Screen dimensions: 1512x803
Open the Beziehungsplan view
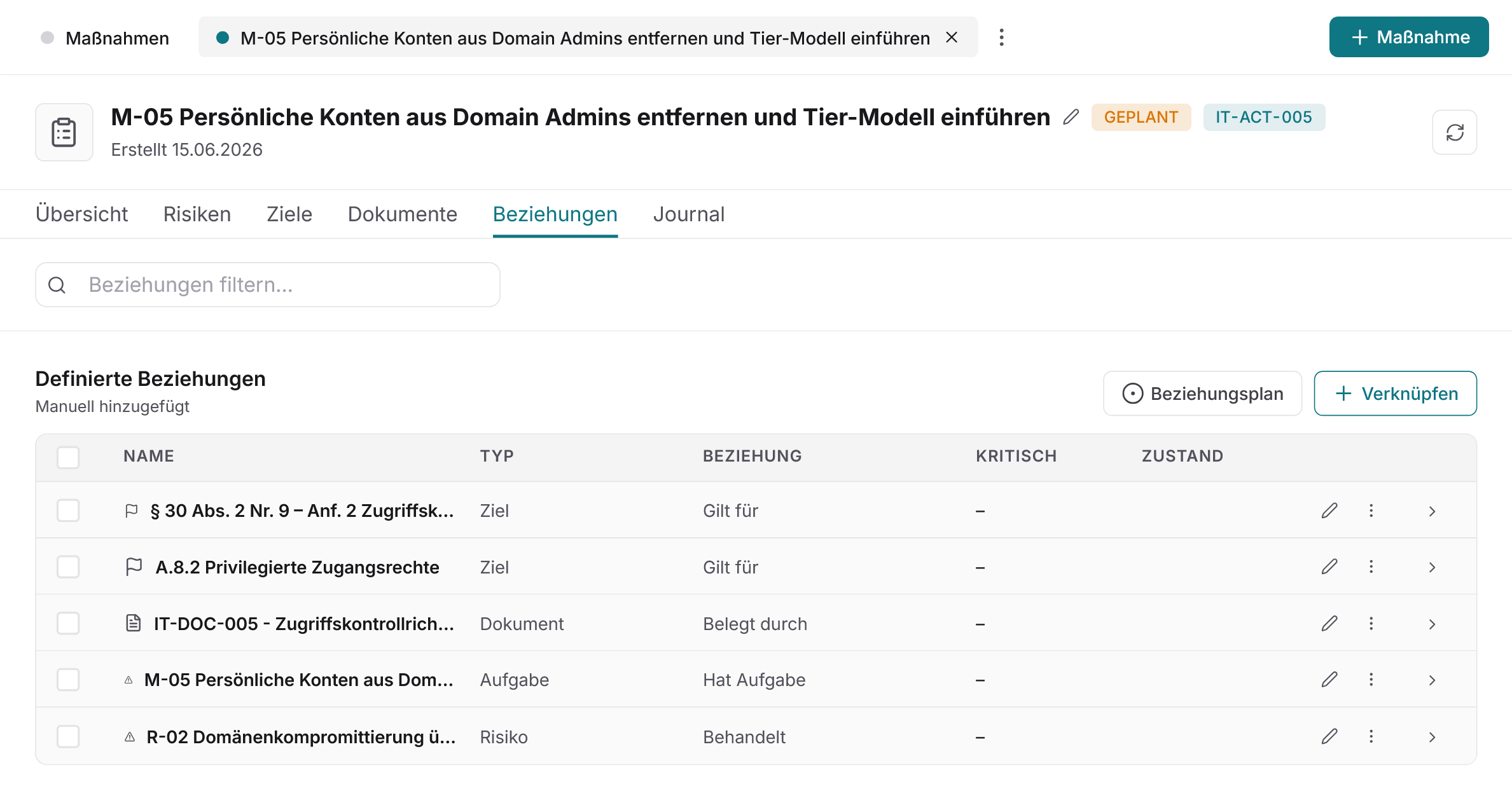click(1202, 394)
